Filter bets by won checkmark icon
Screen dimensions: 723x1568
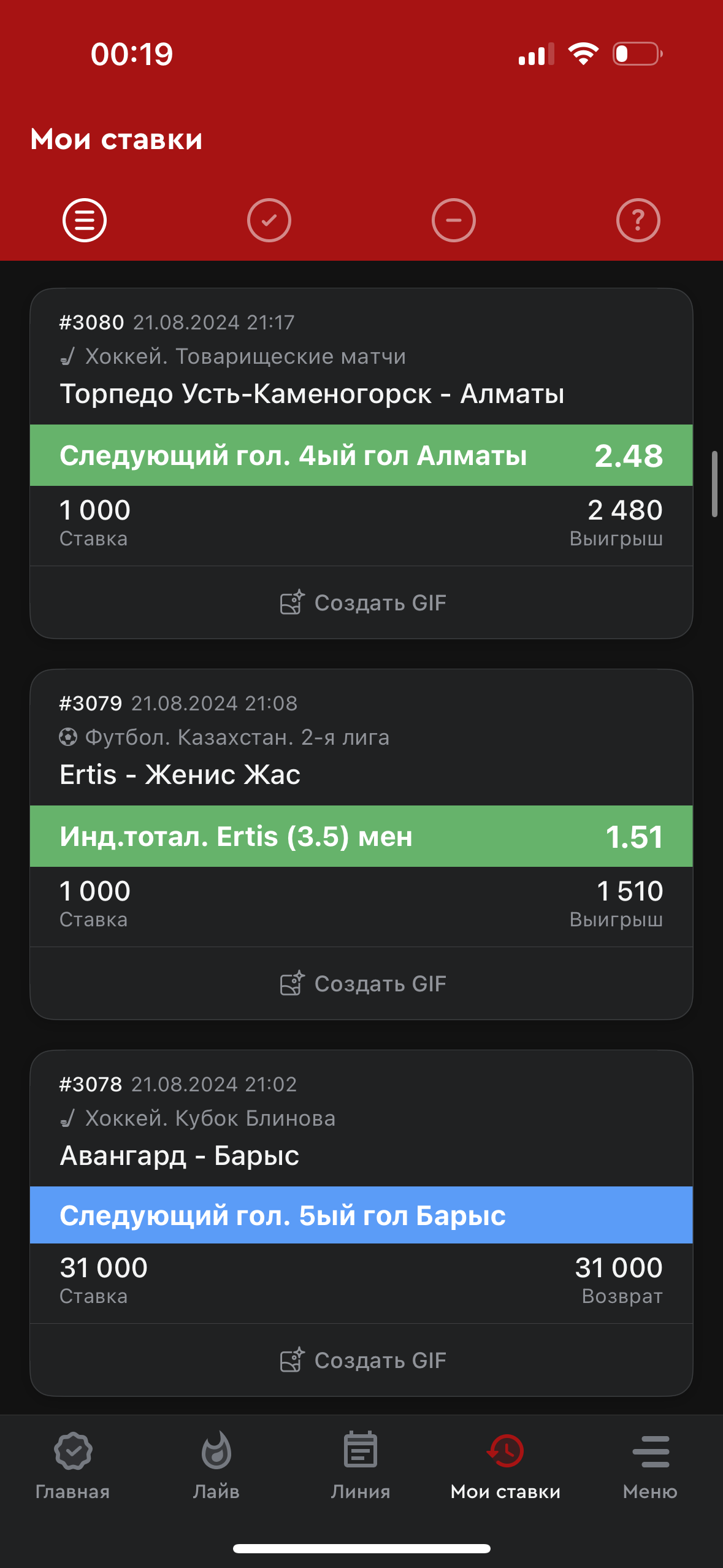pos(269,220)
